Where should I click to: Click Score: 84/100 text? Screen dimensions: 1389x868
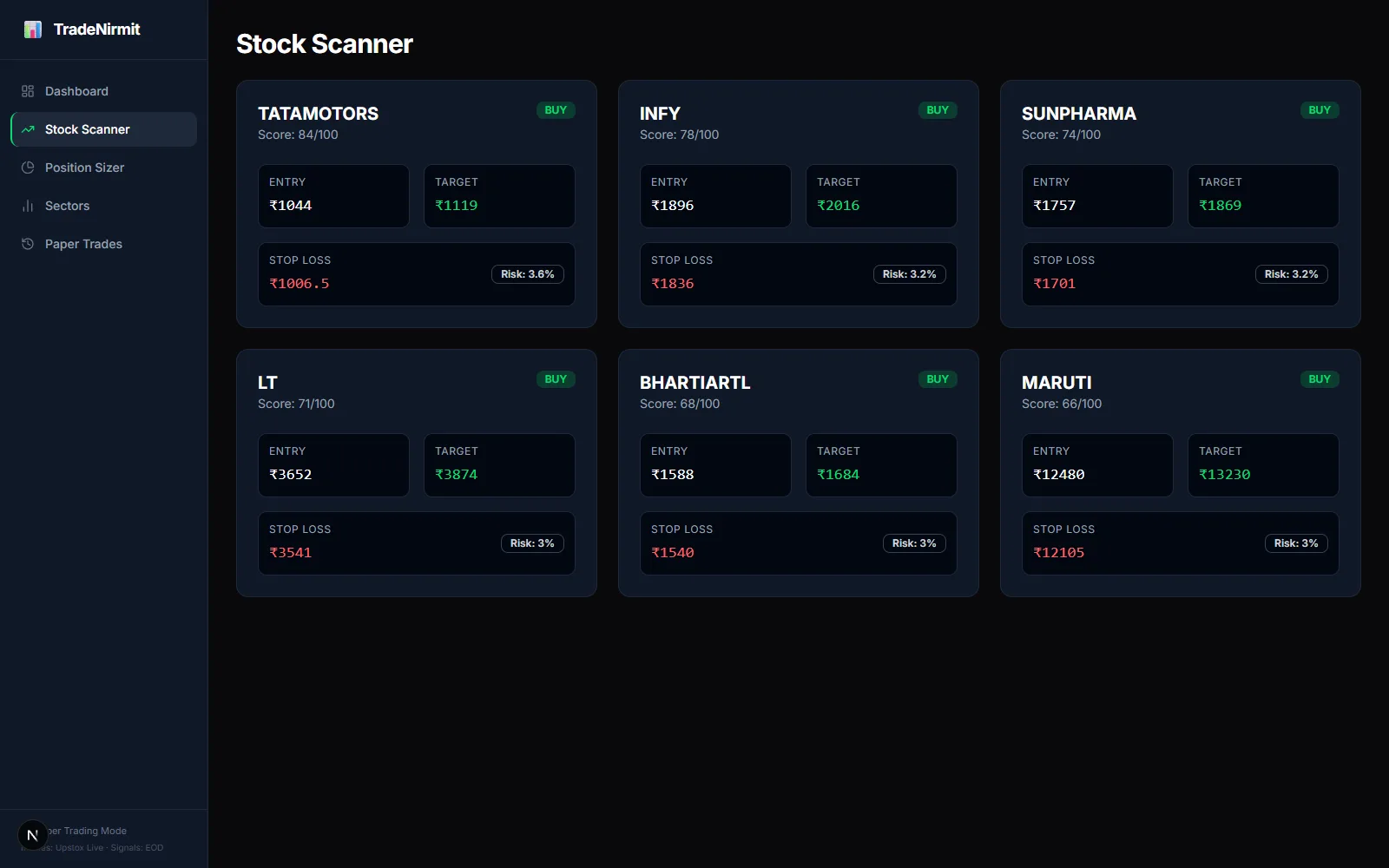tap(298, 135)
